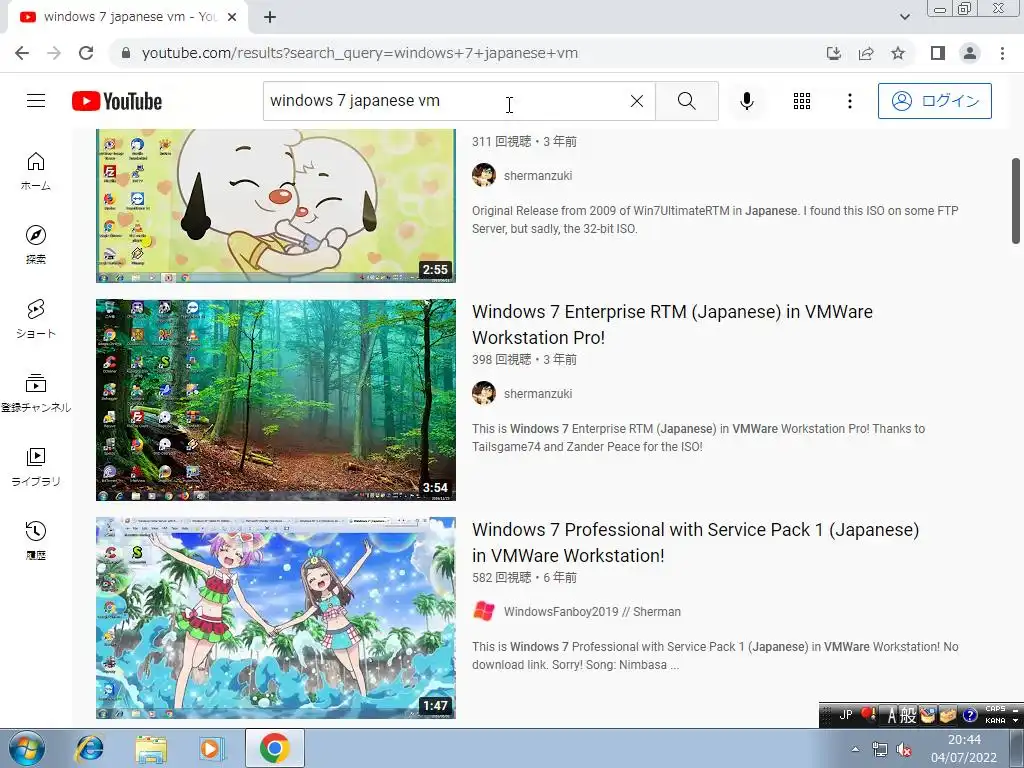Open the 3:54 forest video thumbnail
This screenshot has height=768, width=1024.
click(x=276, y=400)
